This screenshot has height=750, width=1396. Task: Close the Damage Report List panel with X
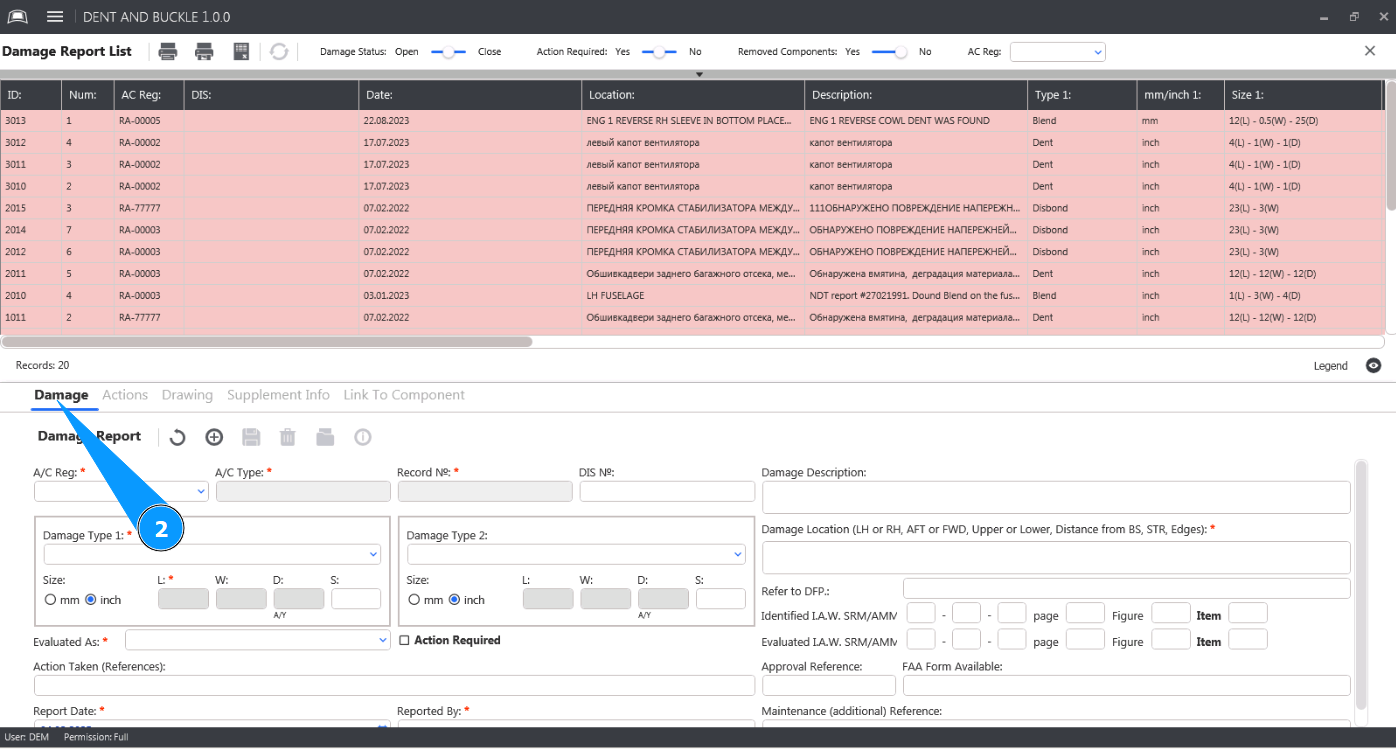(1370, 51)
